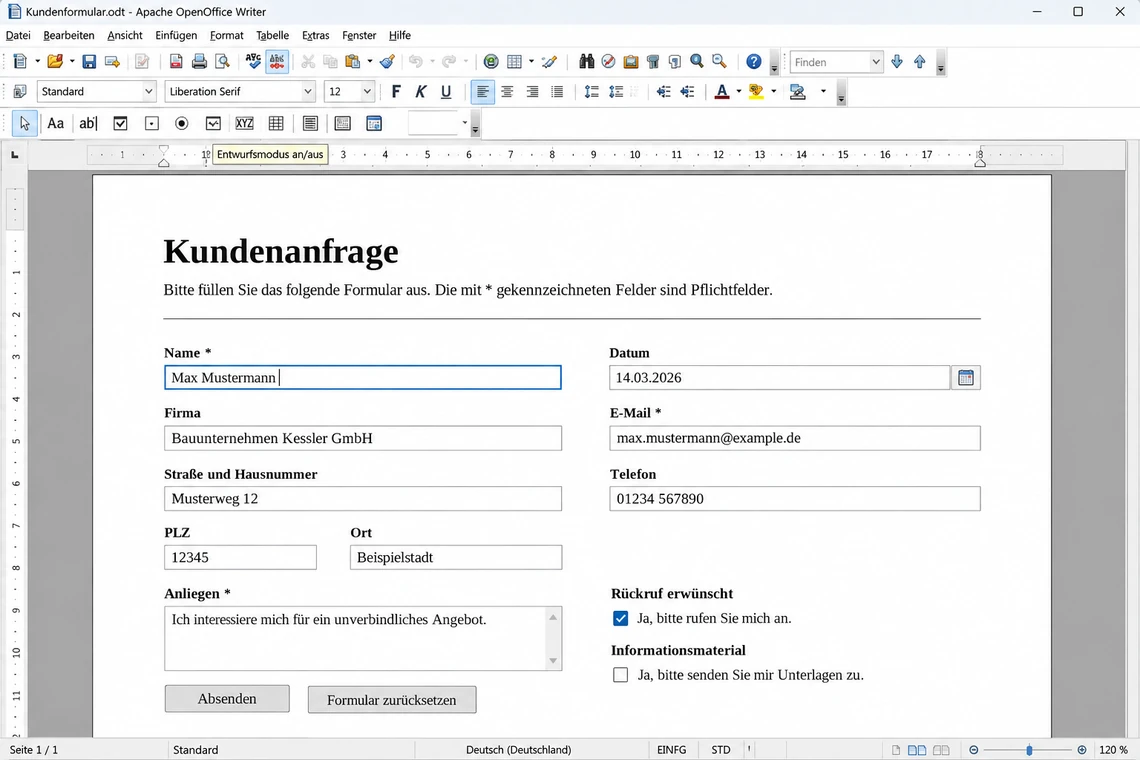Click the zoom slider handle
Screen dimensions: 1140x760
click(1029, 750)
